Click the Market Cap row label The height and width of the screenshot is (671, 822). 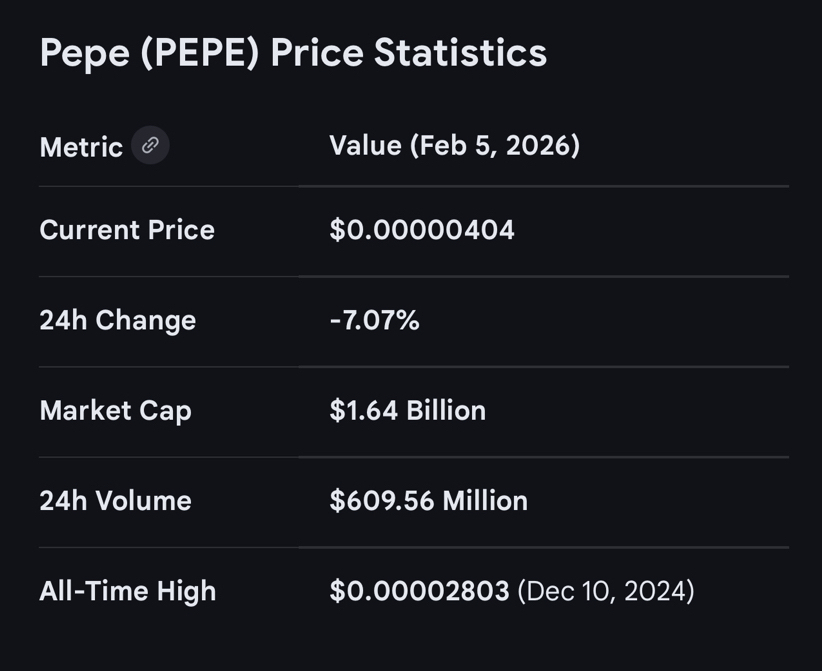coord(115,410)
